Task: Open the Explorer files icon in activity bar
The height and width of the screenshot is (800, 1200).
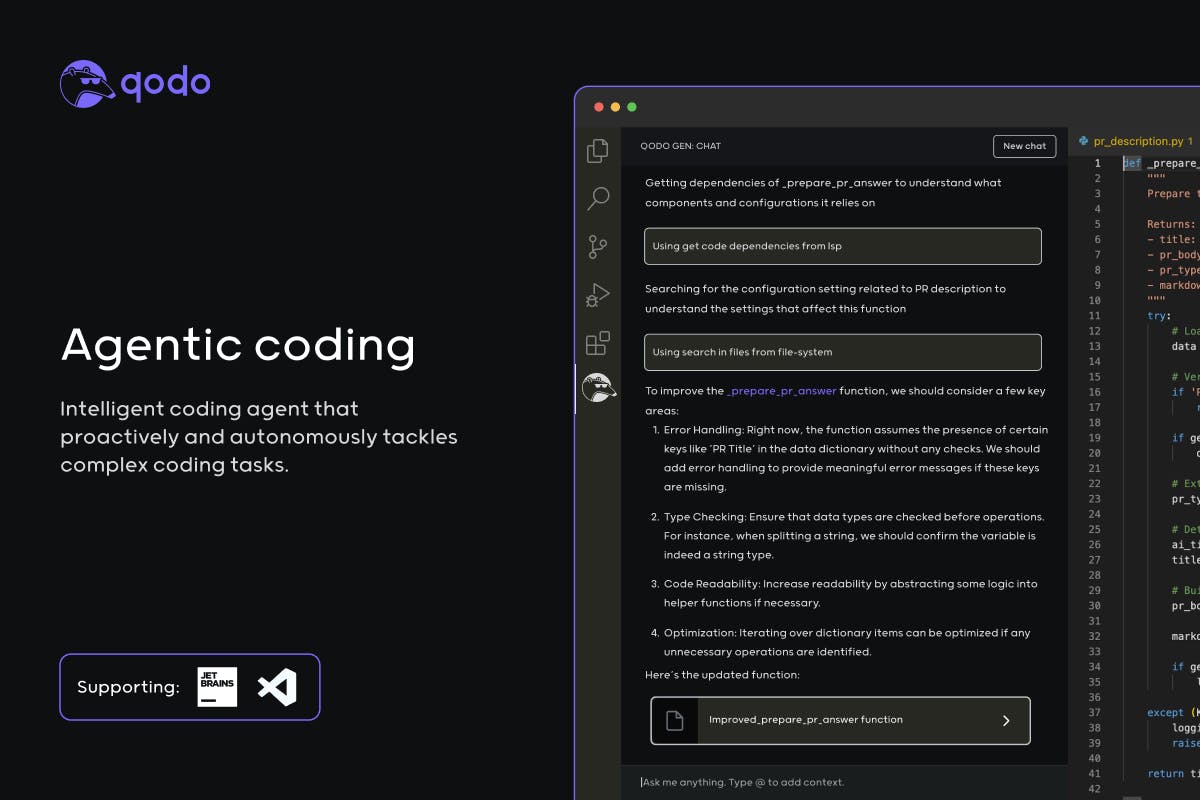Action: 598,150
